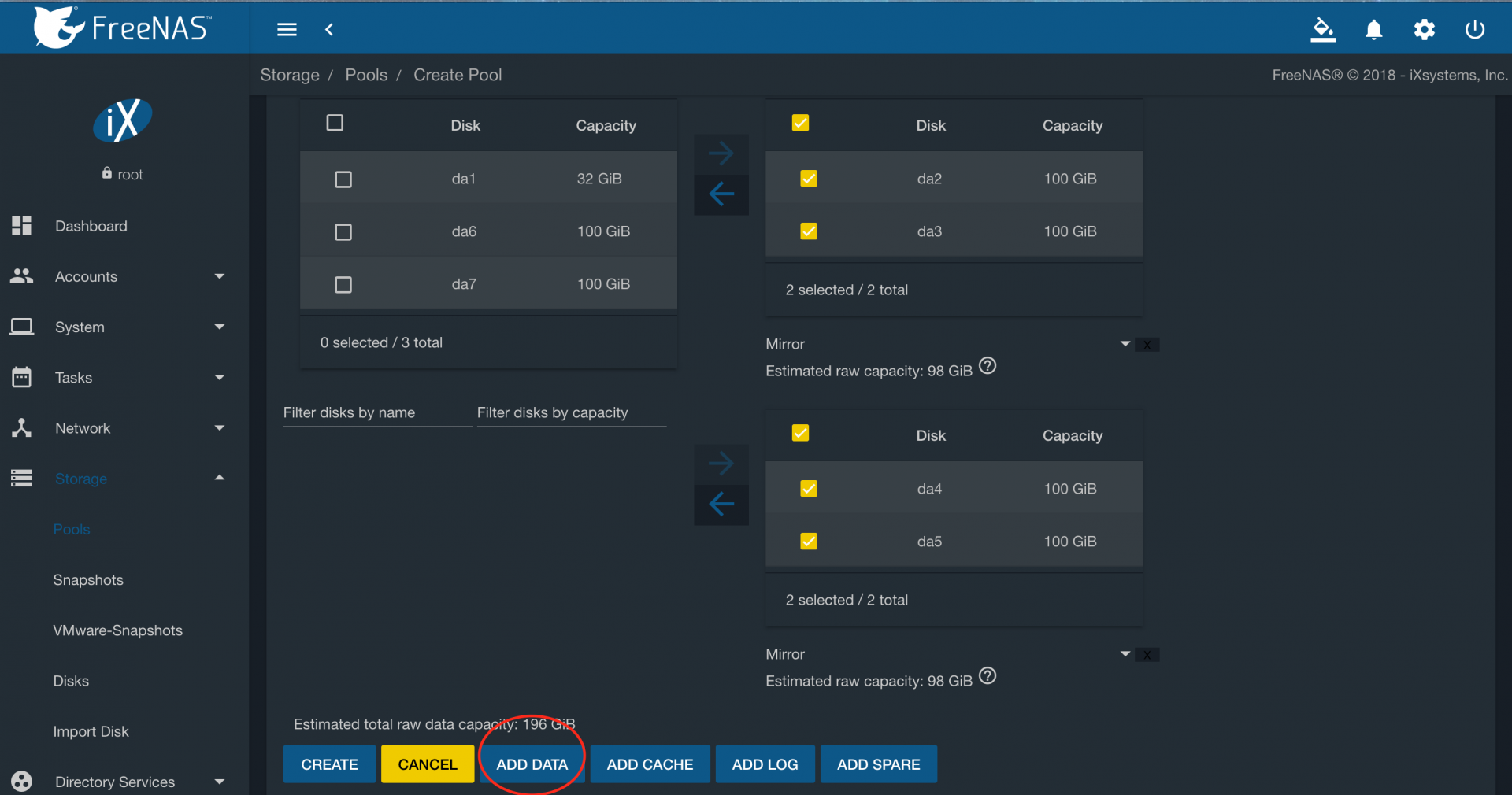Open Snapshots under Storage
The width and height of the screenshot is (1512, 795).
(88, 580)
